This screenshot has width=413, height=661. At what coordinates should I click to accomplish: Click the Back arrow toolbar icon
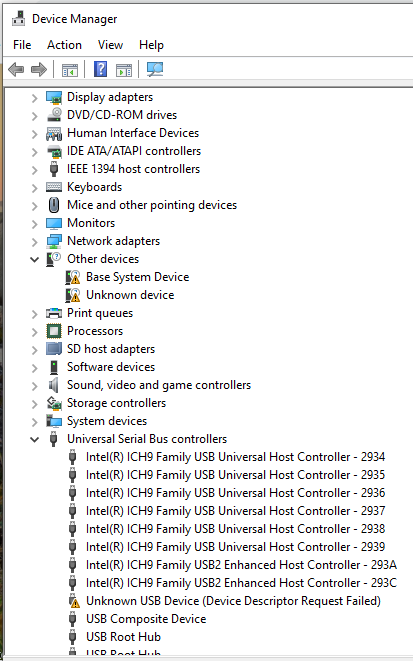(16, 70)
